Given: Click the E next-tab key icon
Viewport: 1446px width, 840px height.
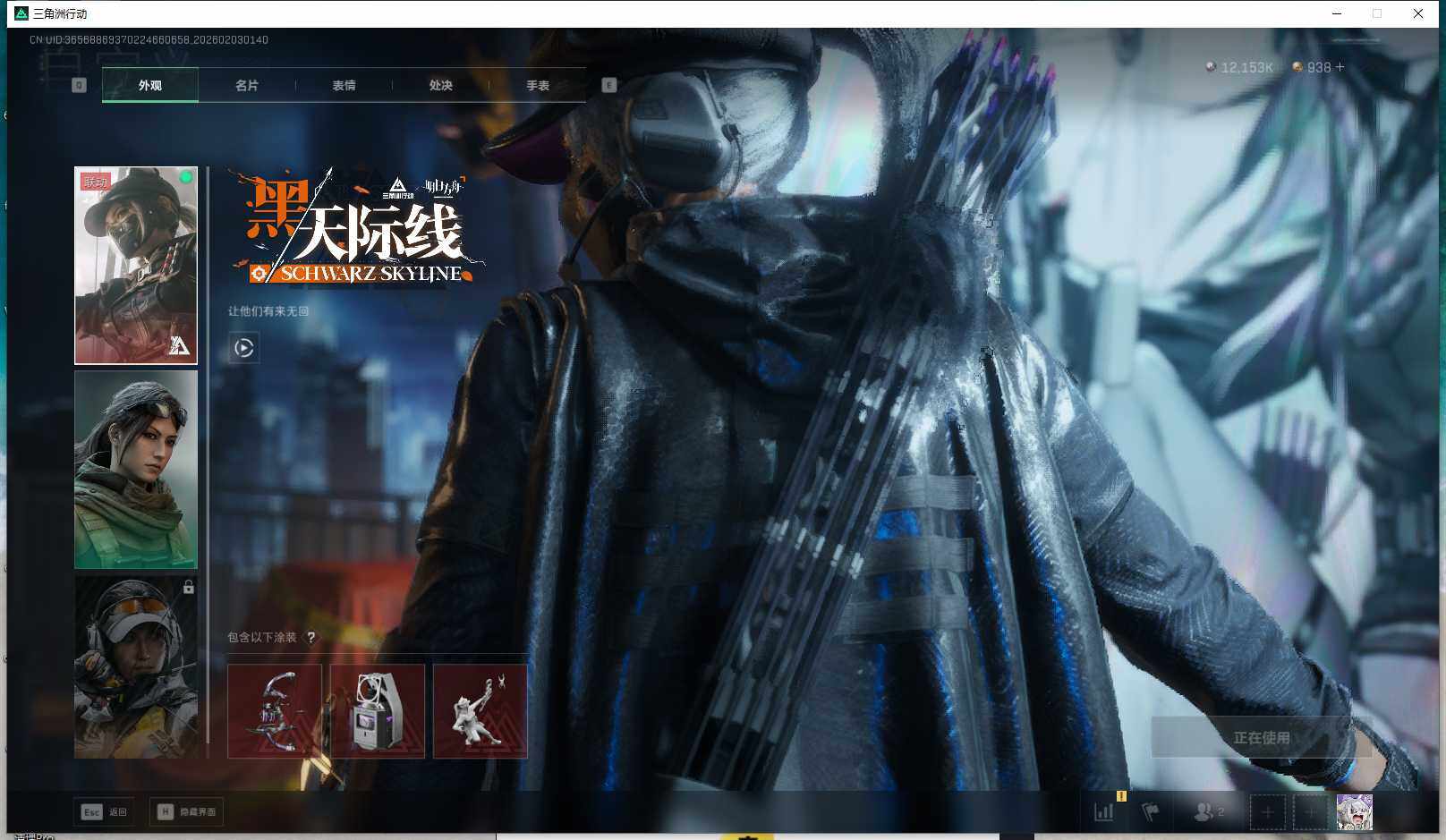Looking at the screenshot, I should [x=609, y=85].
